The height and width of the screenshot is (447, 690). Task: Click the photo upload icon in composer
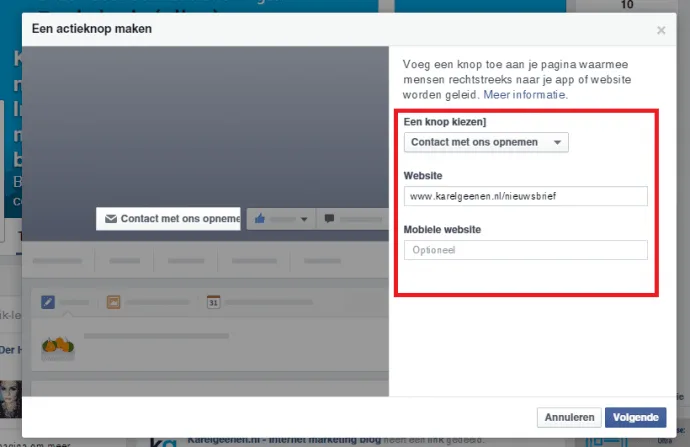[x=114, y=302]
